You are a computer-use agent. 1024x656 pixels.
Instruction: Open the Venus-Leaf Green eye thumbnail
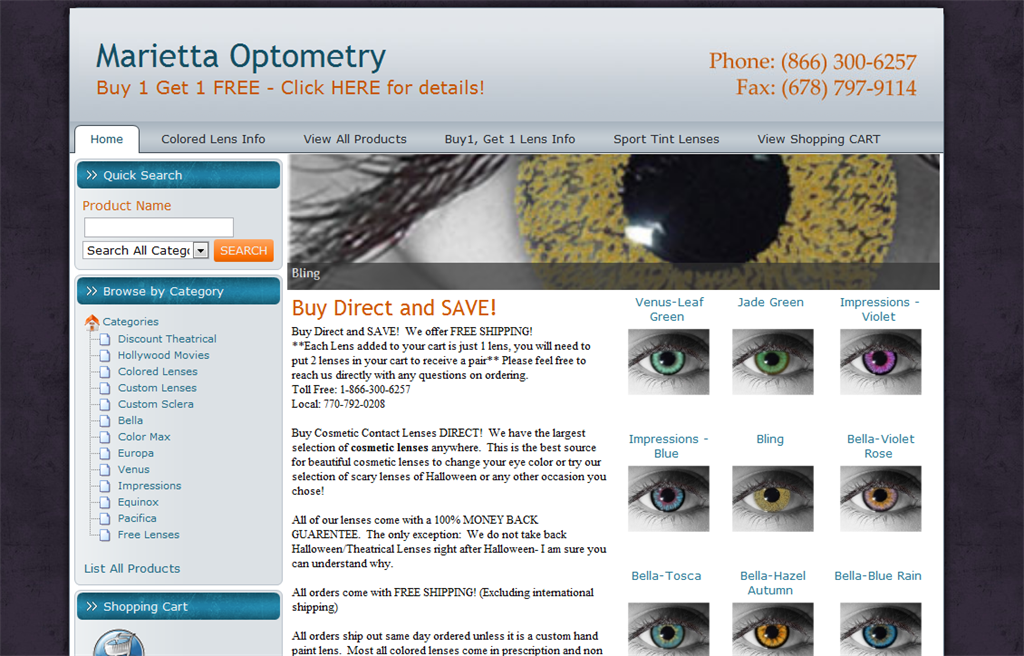[668, 362]
